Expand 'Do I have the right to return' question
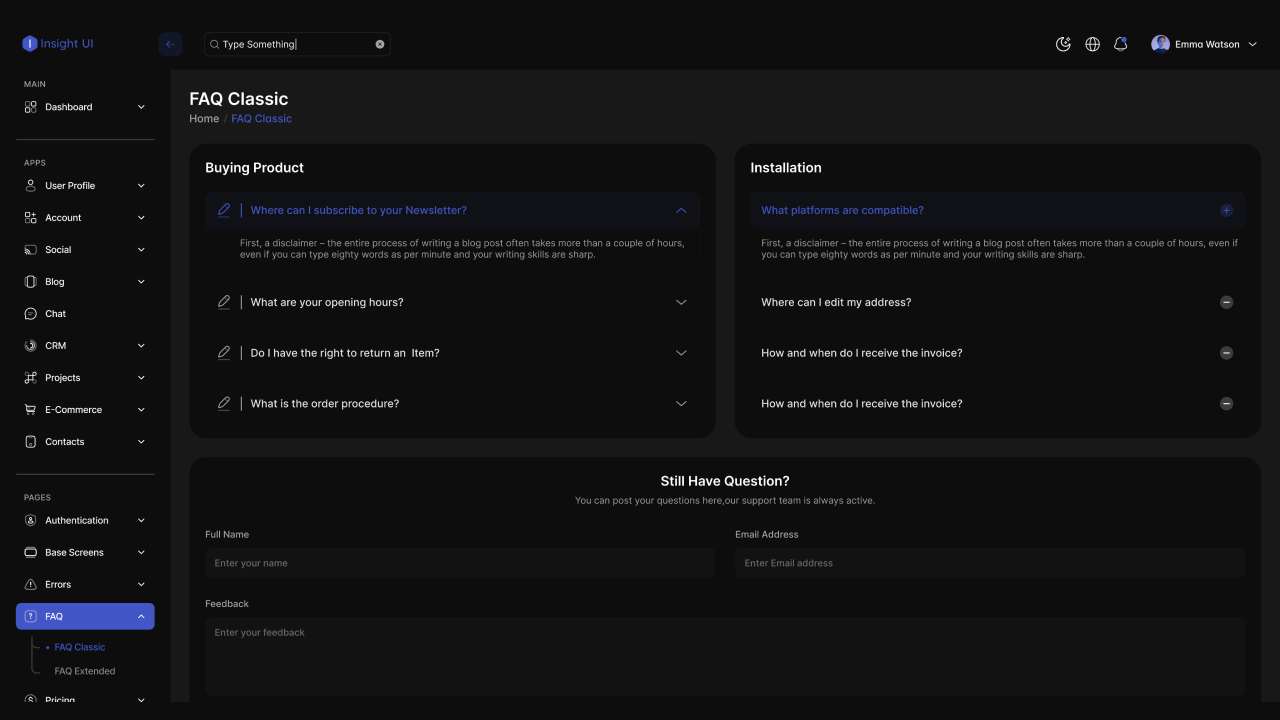Image resolution: width=1280 pixels, height=720 pixels. click(x=681, y=353)
